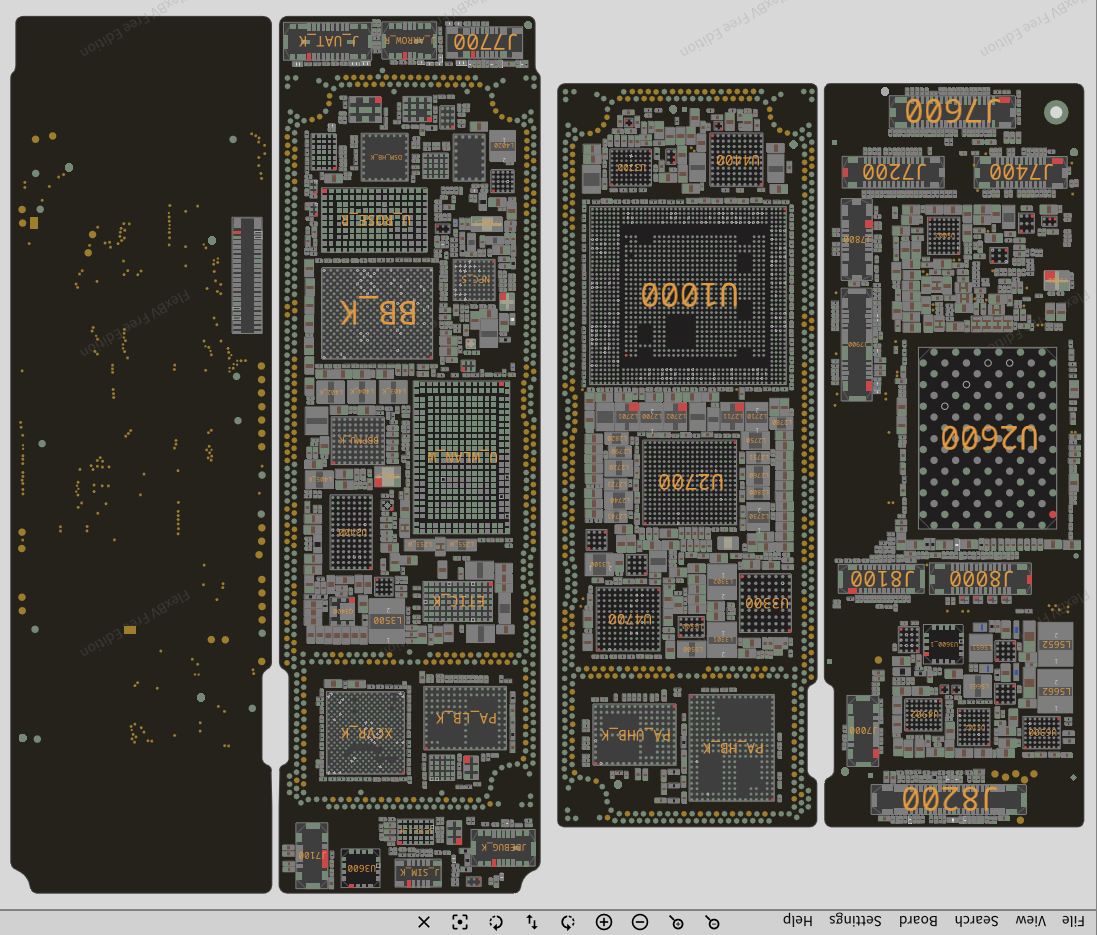The width and height of the screenshot is (1097, 935).
Task: Zoom in with the circled plus icon
Action: point(604,922)
